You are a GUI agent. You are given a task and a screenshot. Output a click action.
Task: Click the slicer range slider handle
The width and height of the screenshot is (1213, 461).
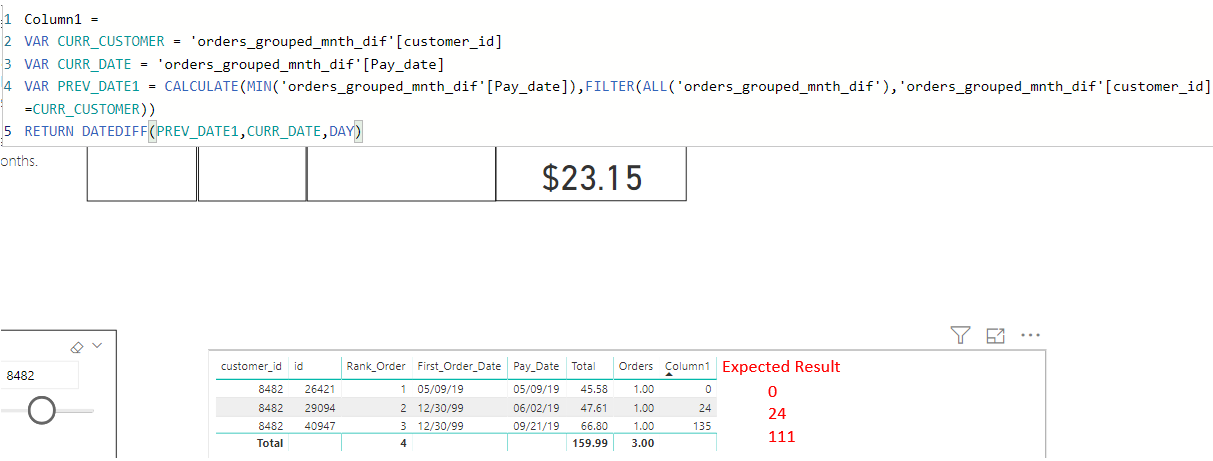(x=42, y=410)
